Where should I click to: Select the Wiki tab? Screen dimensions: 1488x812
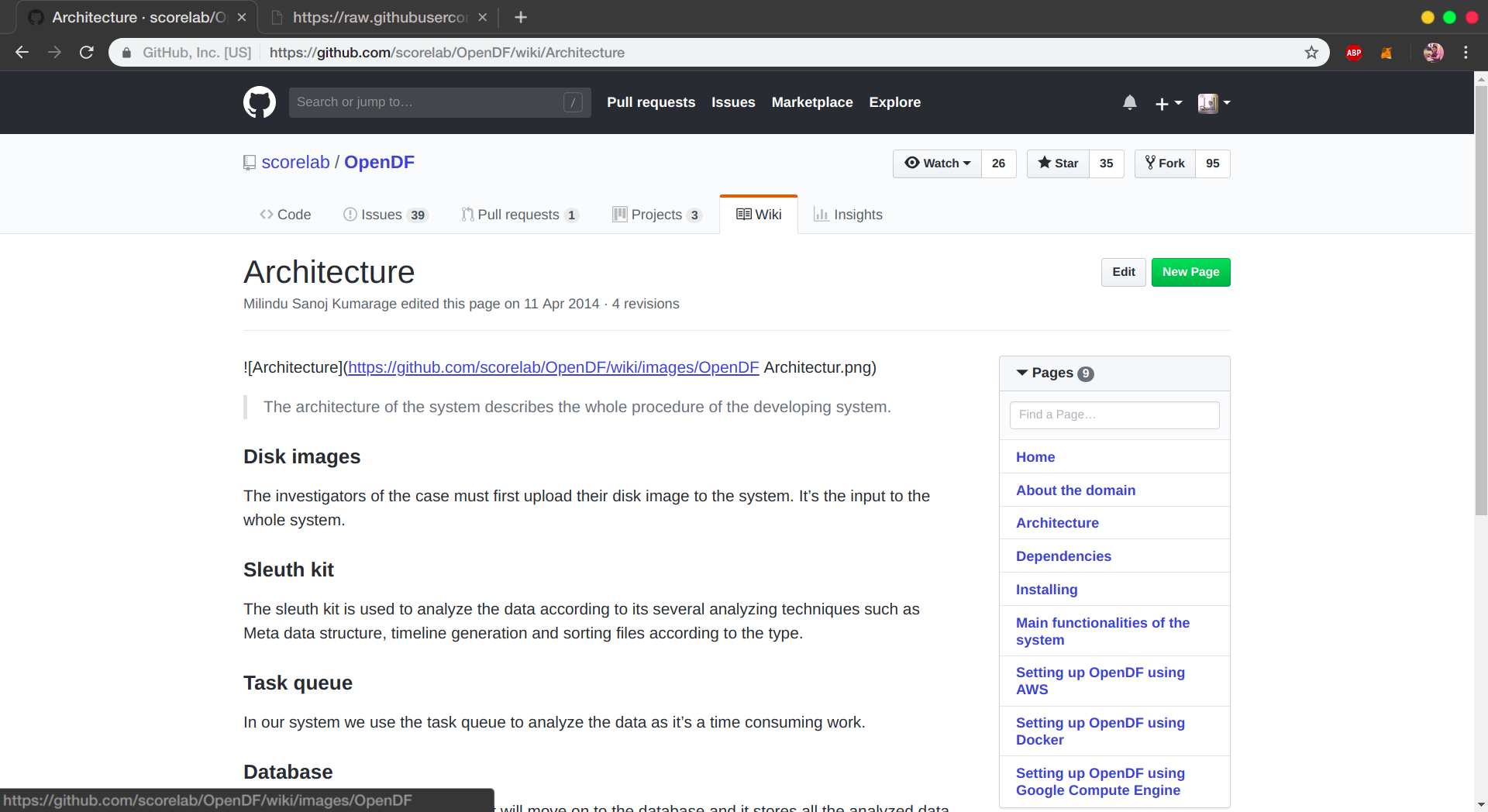coord(759,215)
